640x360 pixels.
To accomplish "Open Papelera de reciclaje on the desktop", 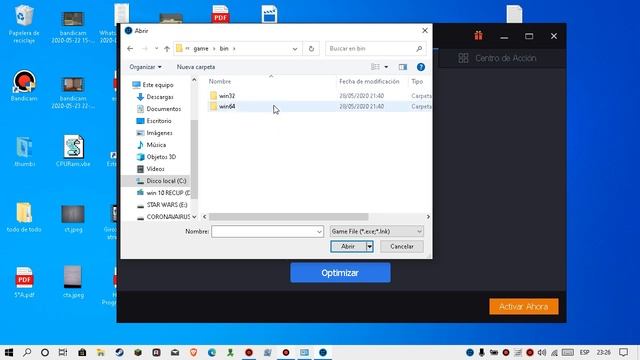I will pos(24,24).
